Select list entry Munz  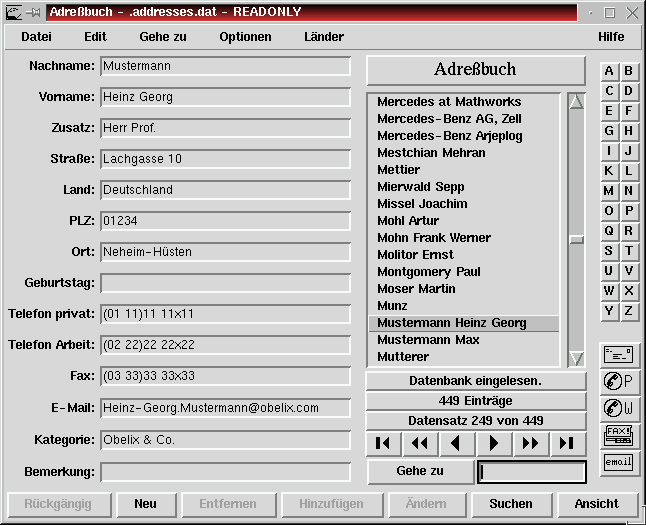coord(464,306)
